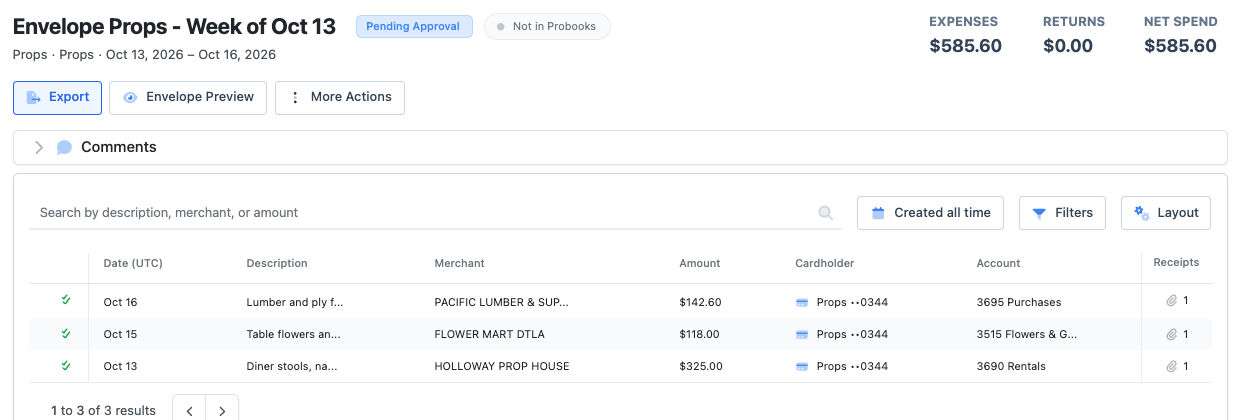Image resolution: width=1240 pixels, height=420 pixels.
Task: Click the 3695 Purchases account cell
Action: [x=1019, y=302]
